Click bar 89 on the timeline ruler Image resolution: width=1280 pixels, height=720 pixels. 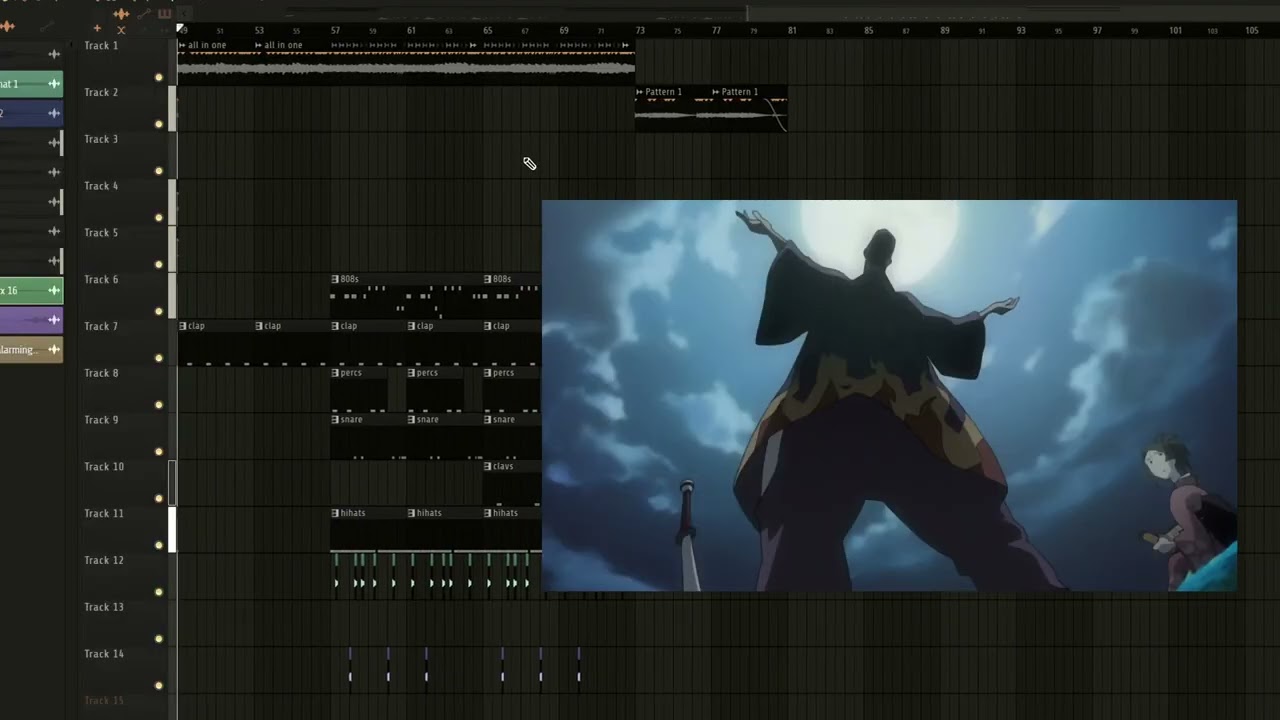click(945, 31)
